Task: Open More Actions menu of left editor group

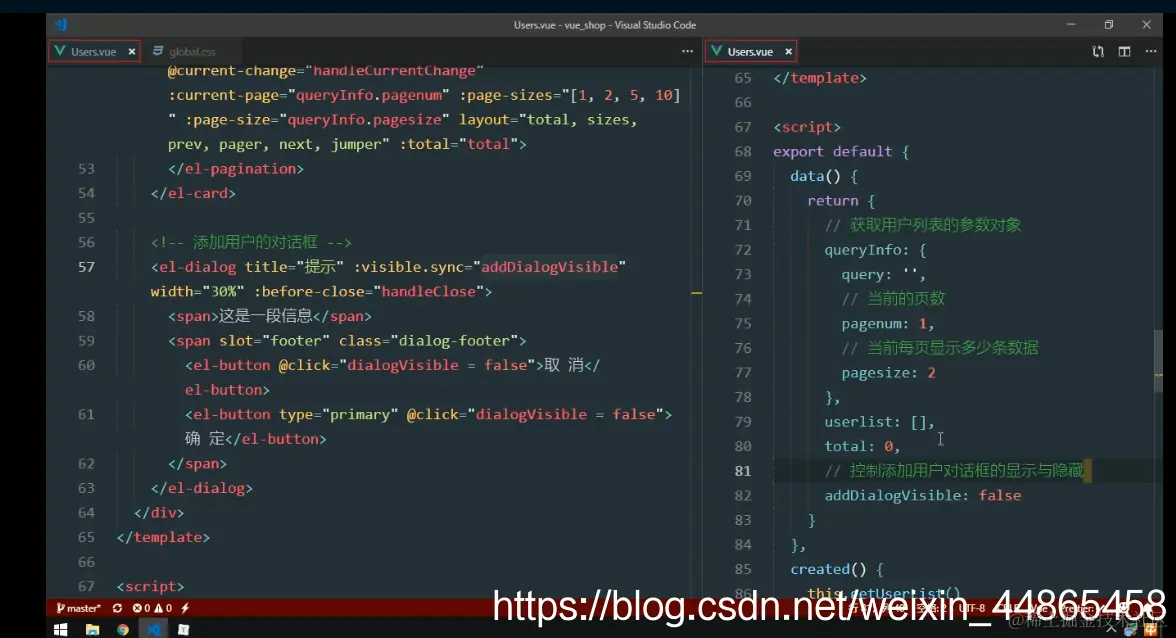Action: (x=687, y=51)
